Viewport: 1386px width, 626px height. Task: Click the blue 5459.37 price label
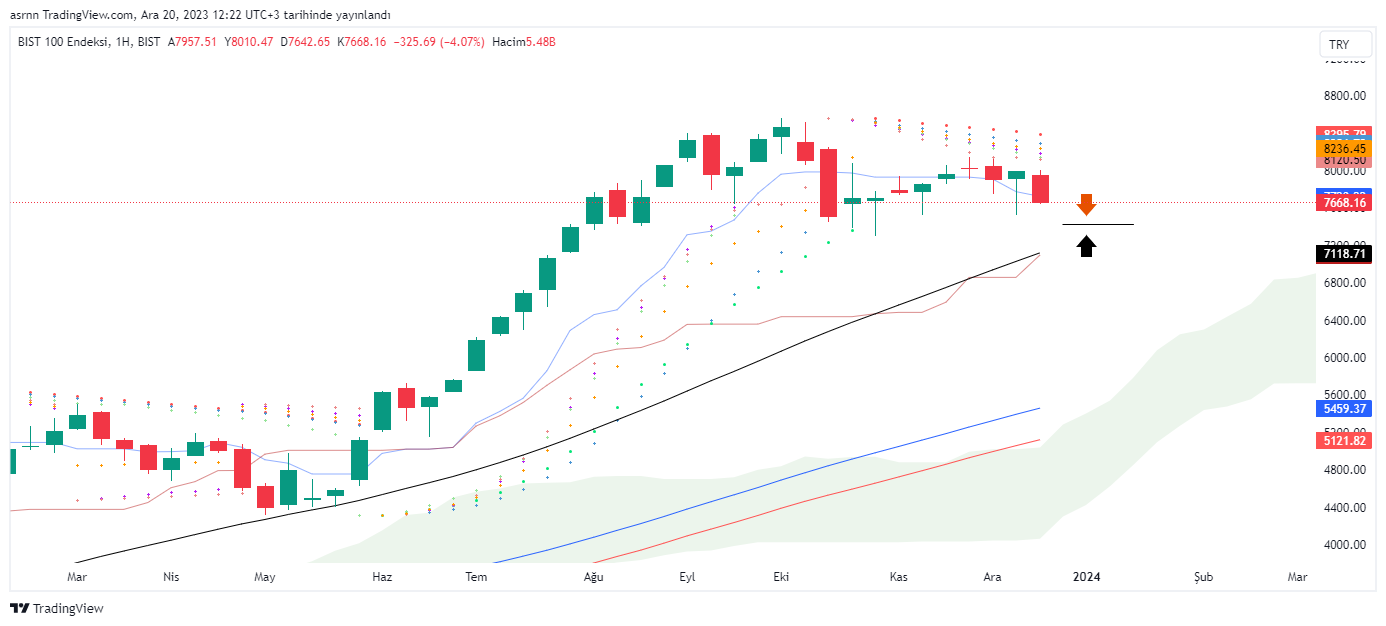[1344, 409]
